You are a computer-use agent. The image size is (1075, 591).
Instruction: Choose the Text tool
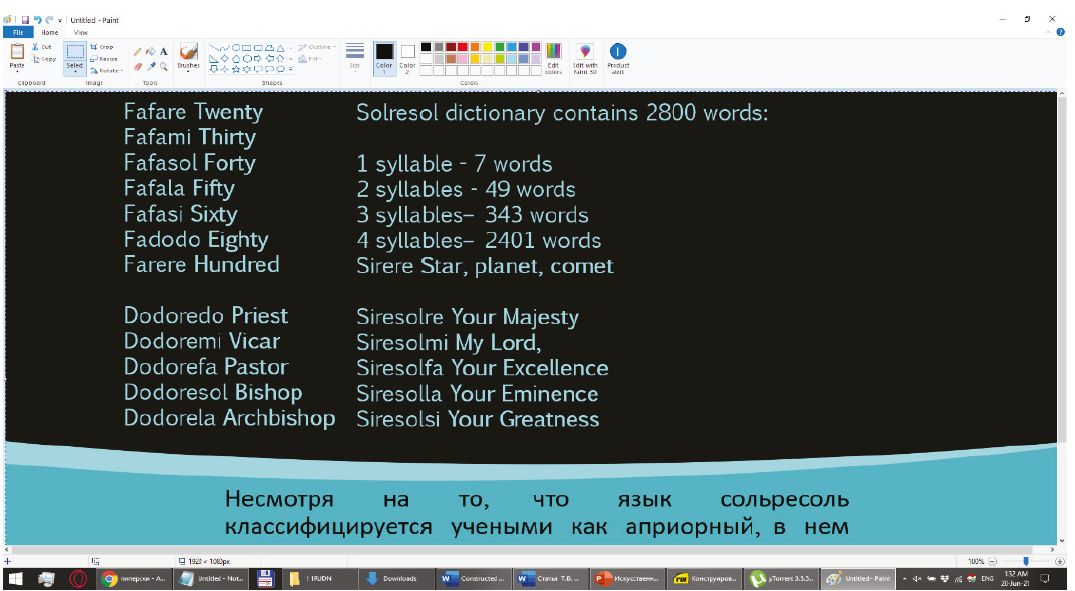coord(163,51)
